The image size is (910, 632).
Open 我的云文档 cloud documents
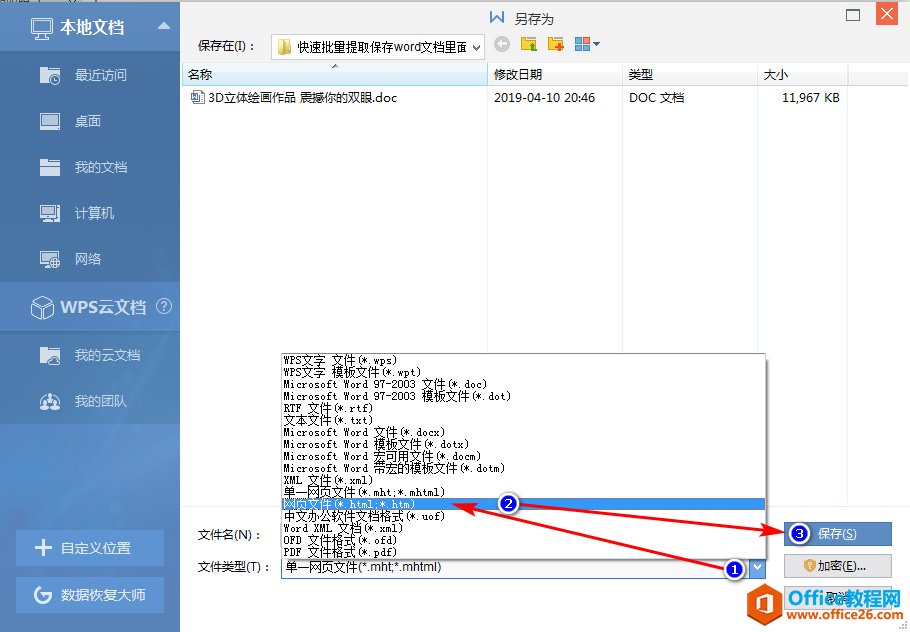(89, 355)
